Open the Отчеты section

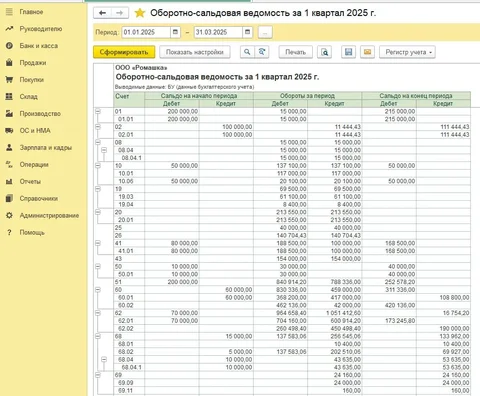point(30,181)
